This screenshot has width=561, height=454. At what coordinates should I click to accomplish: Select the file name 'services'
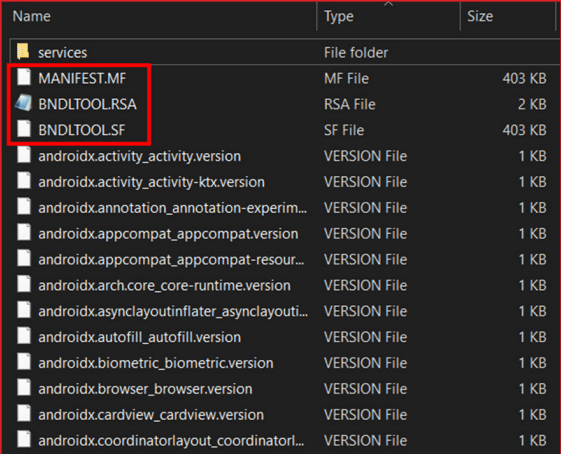[x=63, y=53]
